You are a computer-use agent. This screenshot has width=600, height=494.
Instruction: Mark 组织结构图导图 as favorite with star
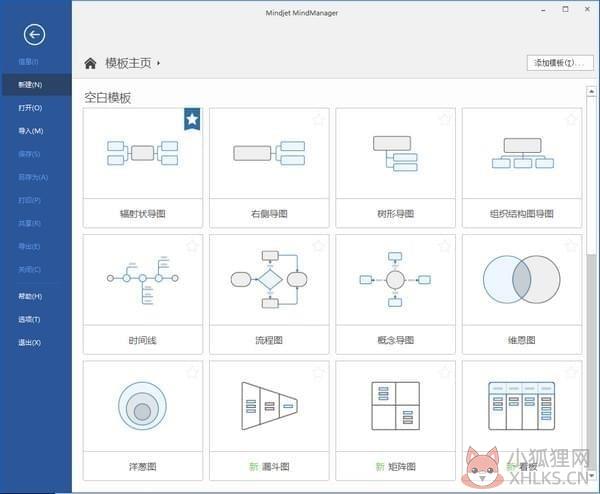[571, 120]
